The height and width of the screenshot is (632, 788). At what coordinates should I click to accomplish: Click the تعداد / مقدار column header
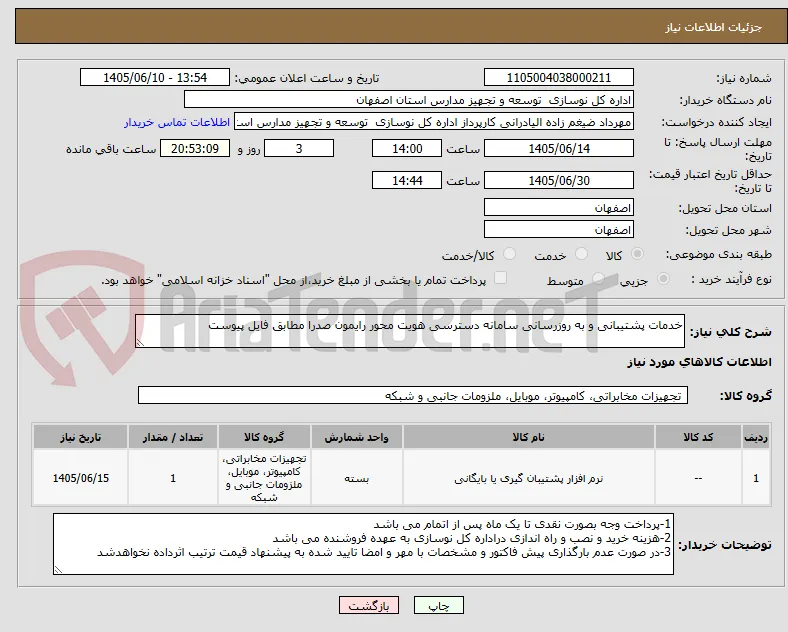173,437
